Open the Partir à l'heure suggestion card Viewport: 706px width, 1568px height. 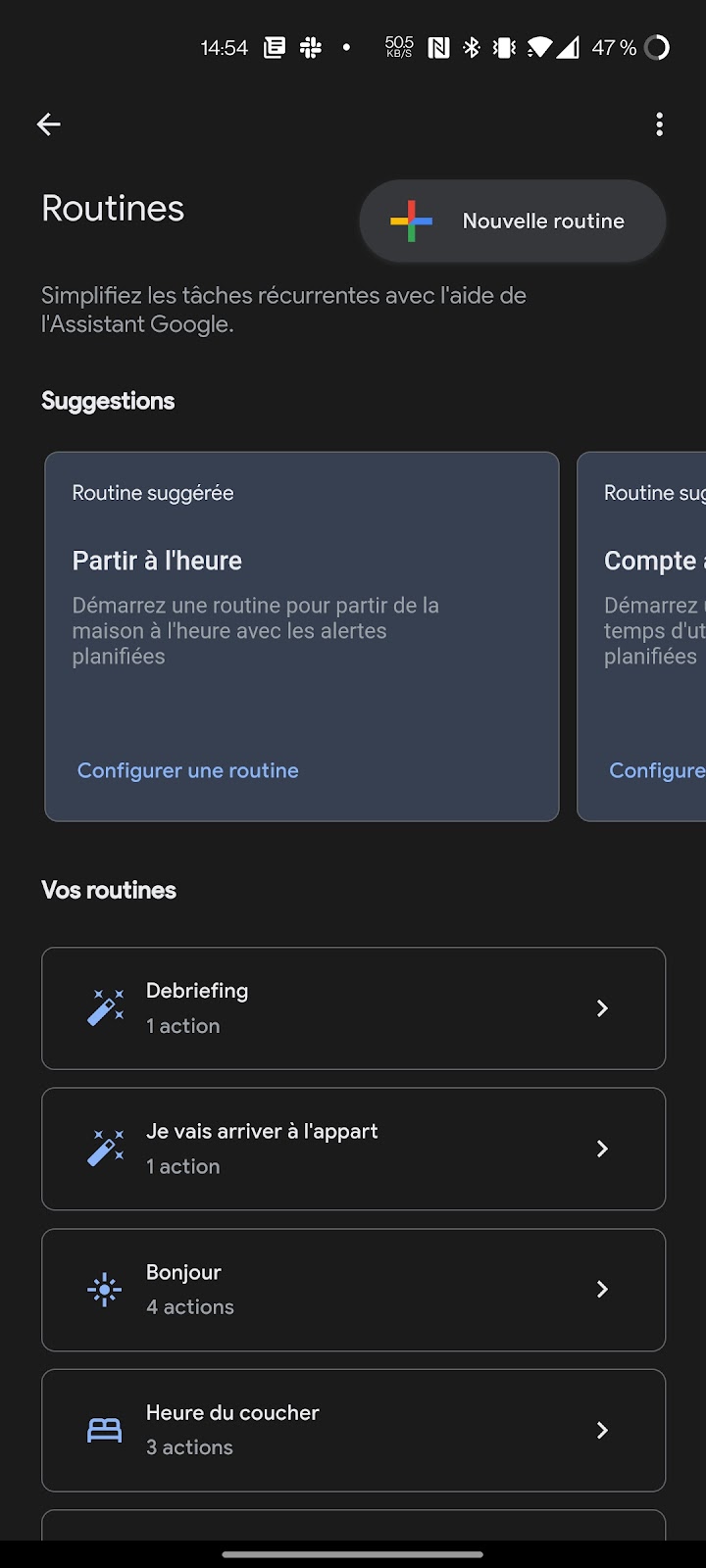[x=302, y=636]
